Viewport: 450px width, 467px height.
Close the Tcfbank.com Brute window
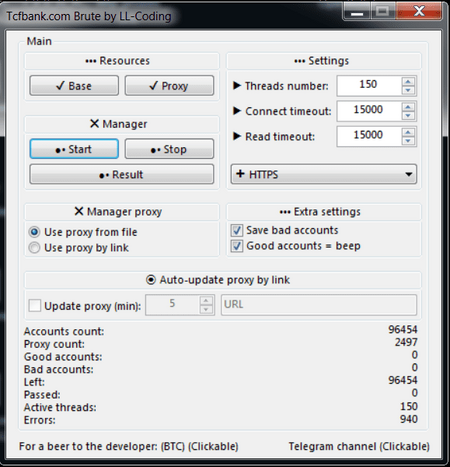tap(419, 12)
